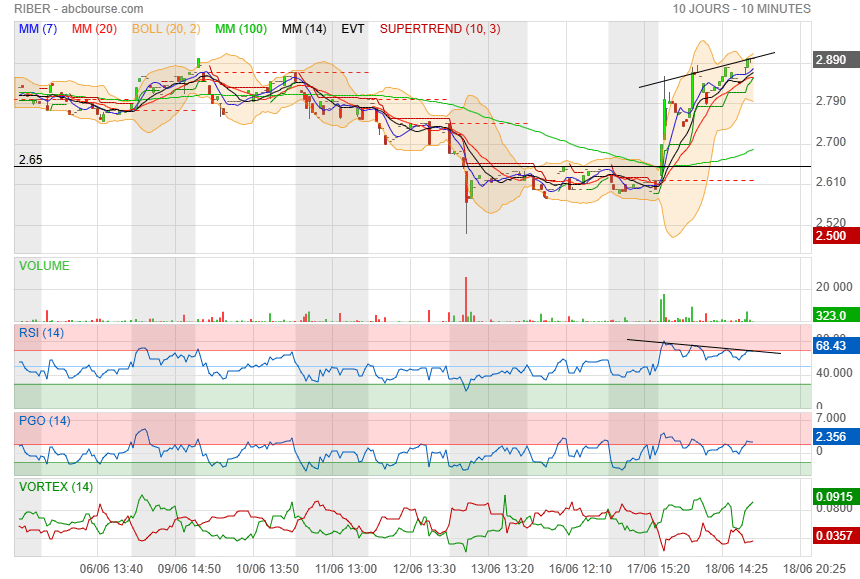Click the RIBER - abcbourse.com chart title
This screenshot has height=579, width=860.
point(80,9)
